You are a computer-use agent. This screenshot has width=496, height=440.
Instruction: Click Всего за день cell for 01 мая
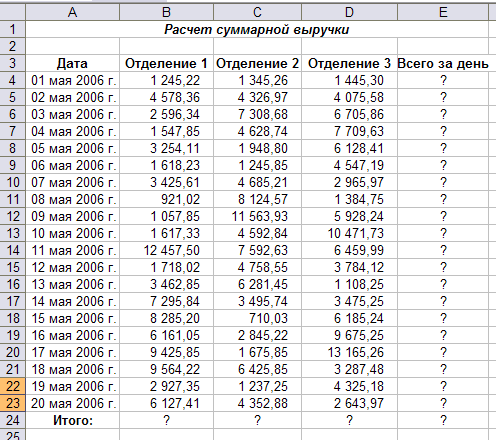[443, 80]
